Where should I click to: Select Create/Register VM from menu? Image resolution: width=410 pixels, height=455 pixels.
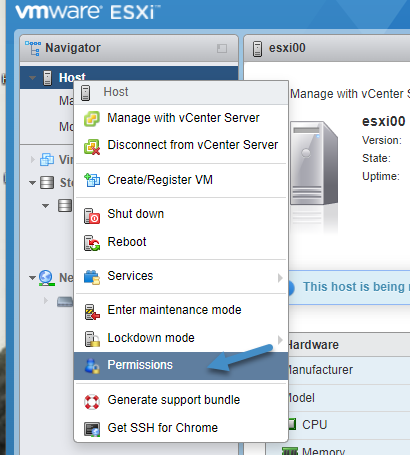[x=181, y=180]
